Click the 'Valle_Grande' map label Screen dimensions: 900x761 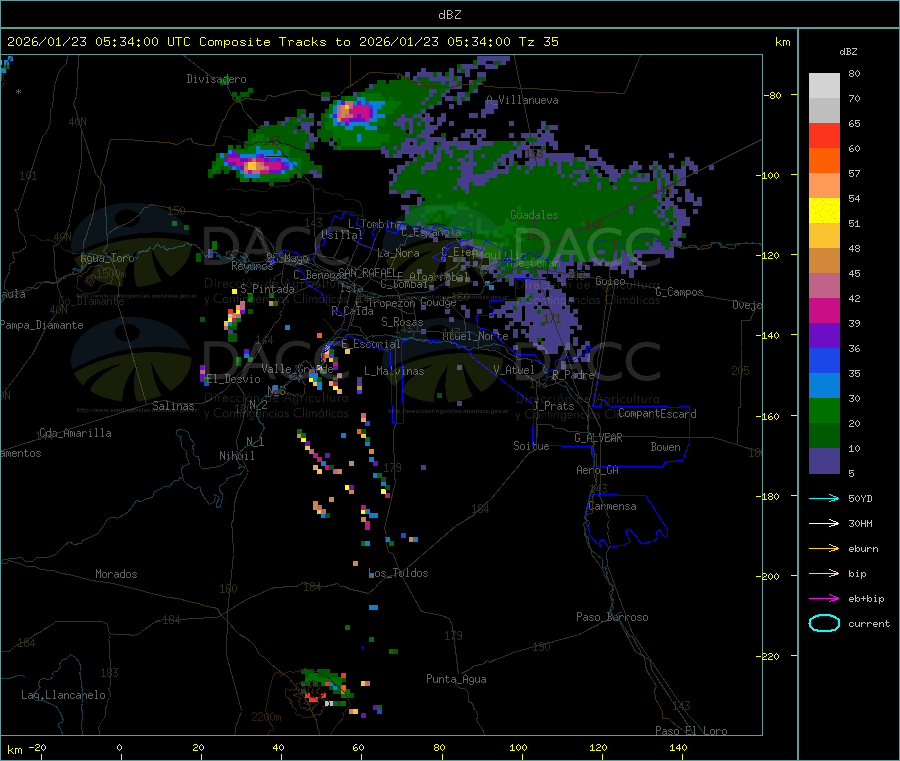pyautogui.click(x=297, y=369)
